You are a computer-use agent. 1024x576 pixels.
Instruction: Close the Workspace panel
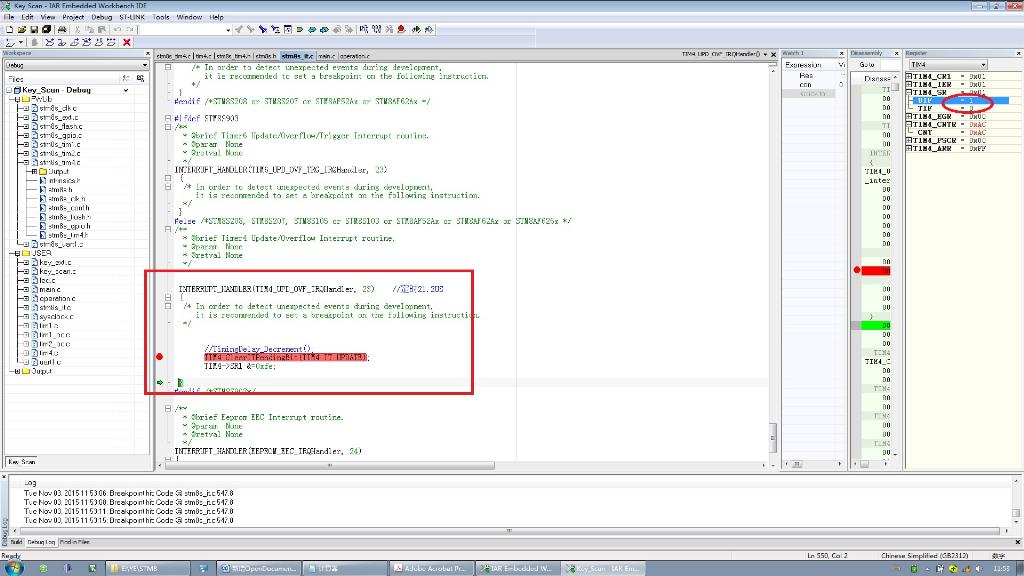pyautogui.click(x=148, y=54)
